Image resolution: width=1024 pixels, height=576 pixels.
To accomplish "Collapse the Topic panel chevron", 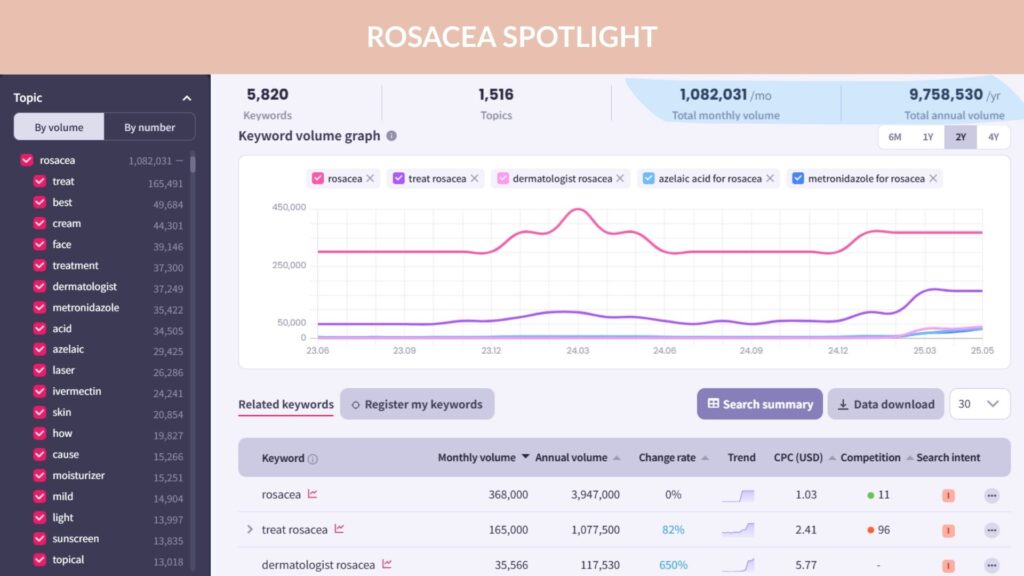I will tap(187, 98).
